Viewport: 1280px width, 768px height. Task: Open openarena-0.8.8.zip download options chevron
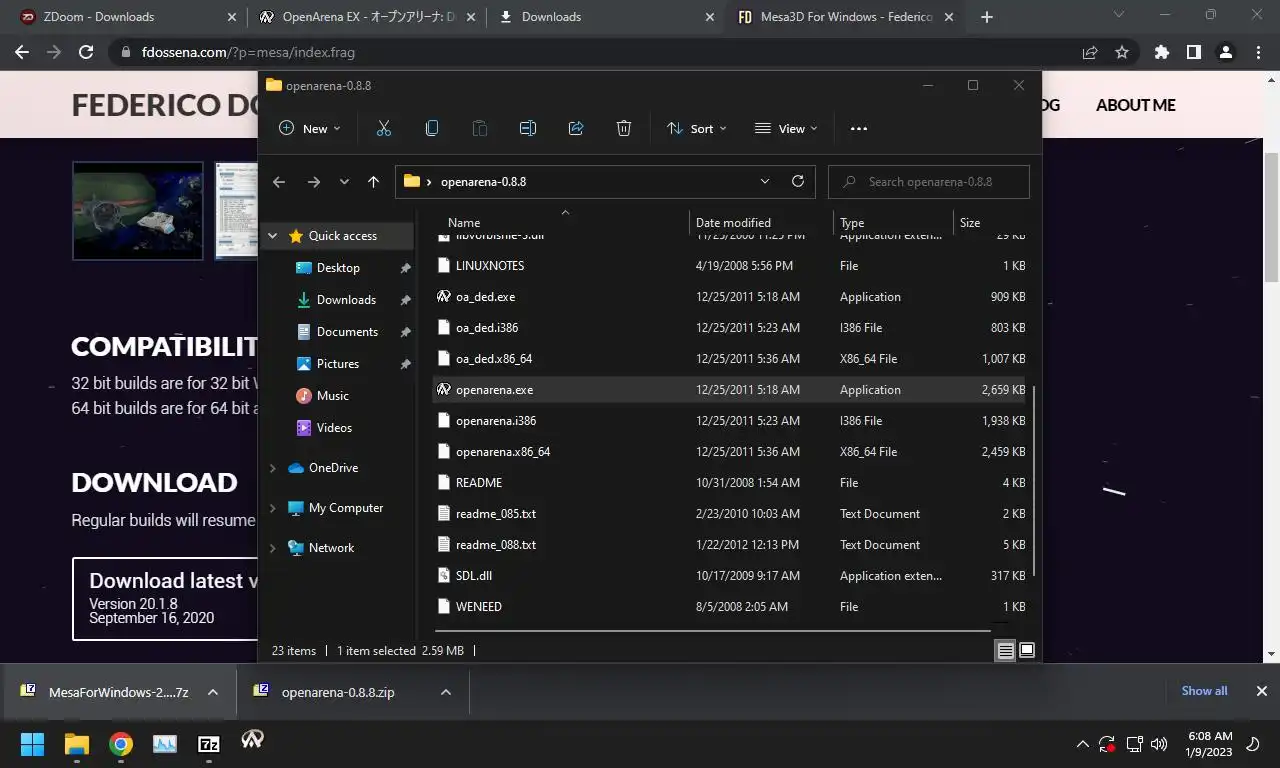coord(446,692)
